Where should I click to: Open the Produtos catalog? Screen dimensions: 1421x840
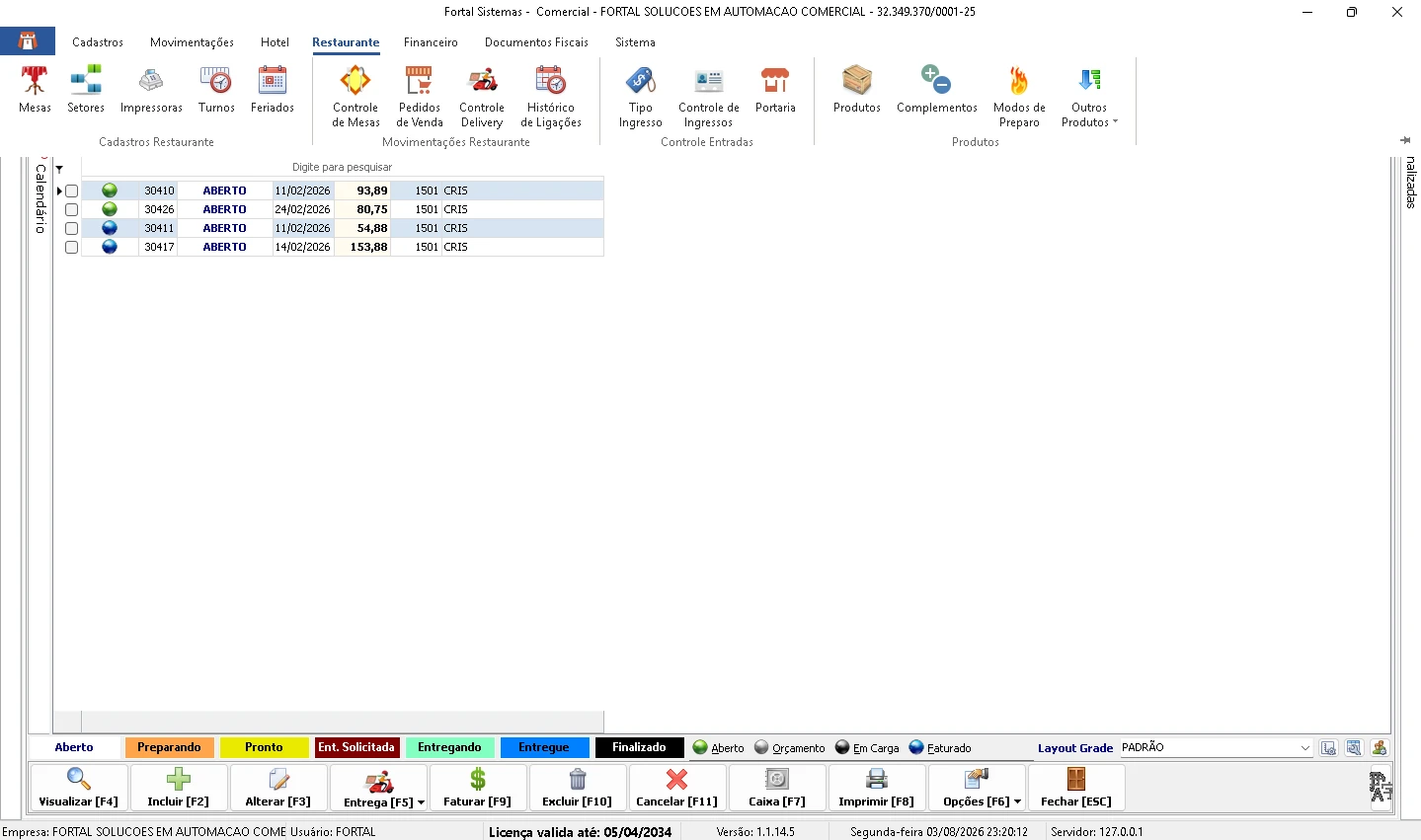(x=857, y=90)
